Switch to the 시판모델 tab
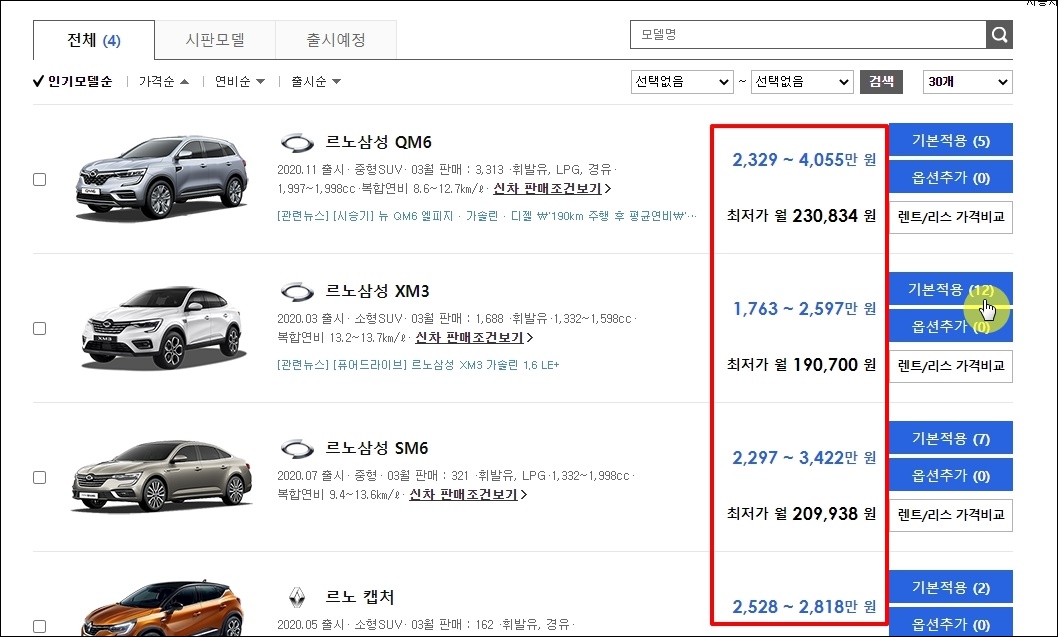The width and height of the screenshot is (1058, 637). click(x=215, y=40)
